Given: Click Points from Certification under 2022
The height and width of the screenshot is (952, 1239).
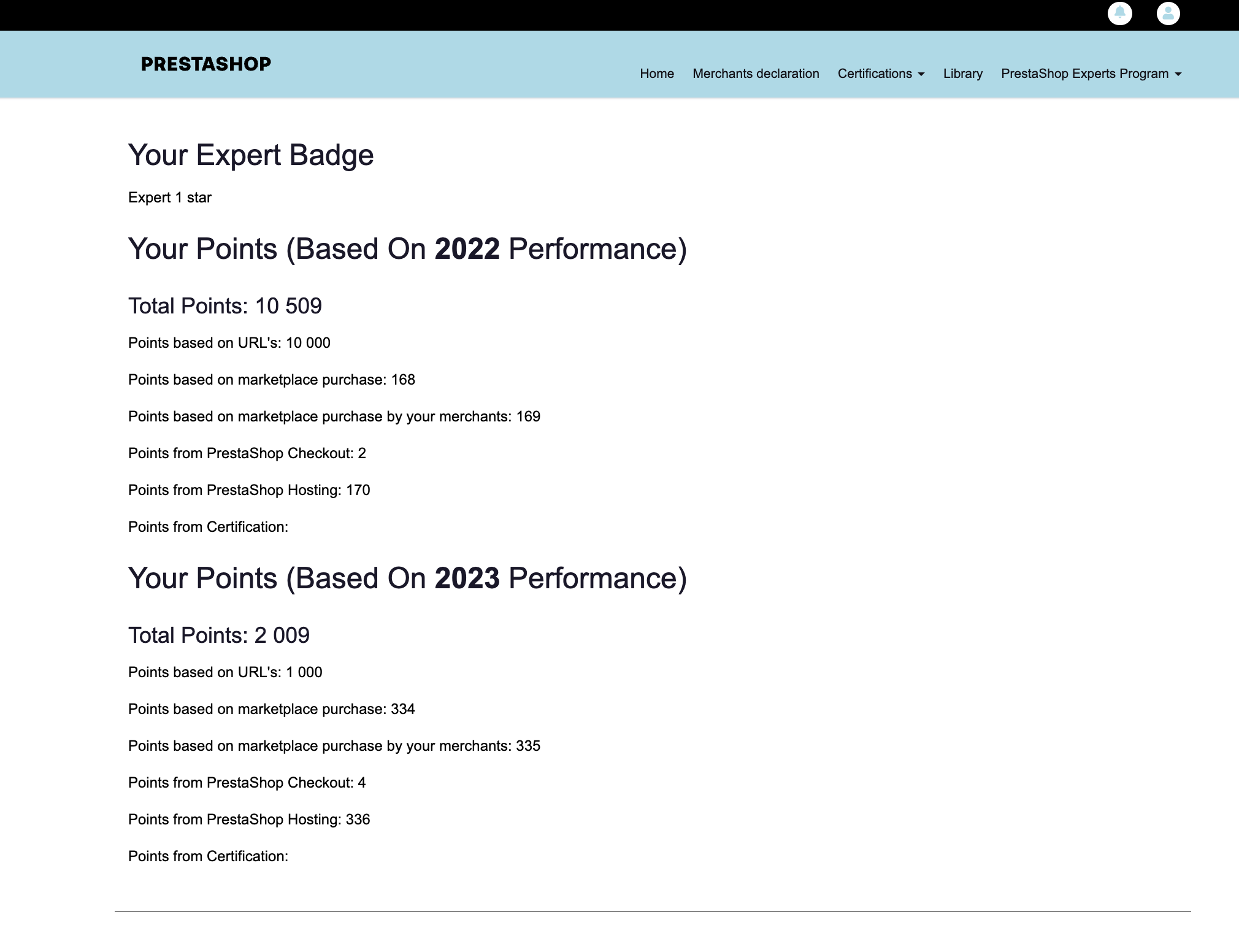Looking at the screenshot, I should pyautogui.click(x=208, y=527).
